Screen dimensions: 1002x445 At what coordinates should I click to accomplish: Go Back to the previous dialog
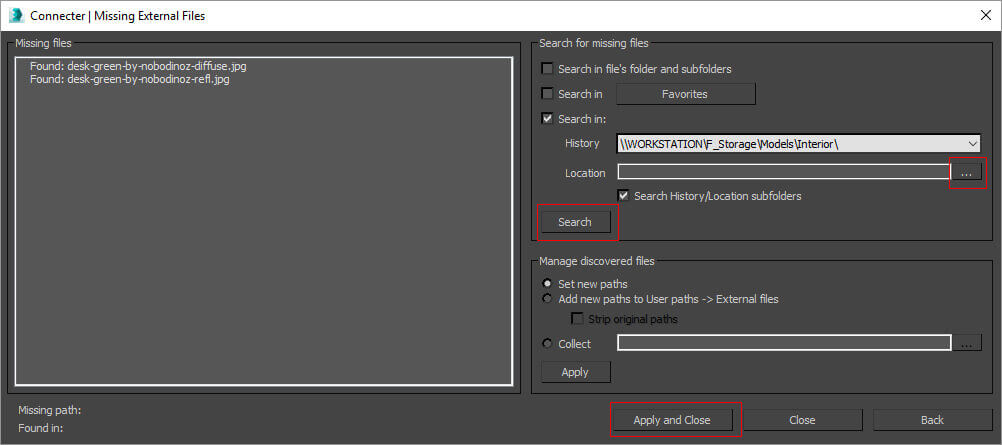[x=932, y=420]
